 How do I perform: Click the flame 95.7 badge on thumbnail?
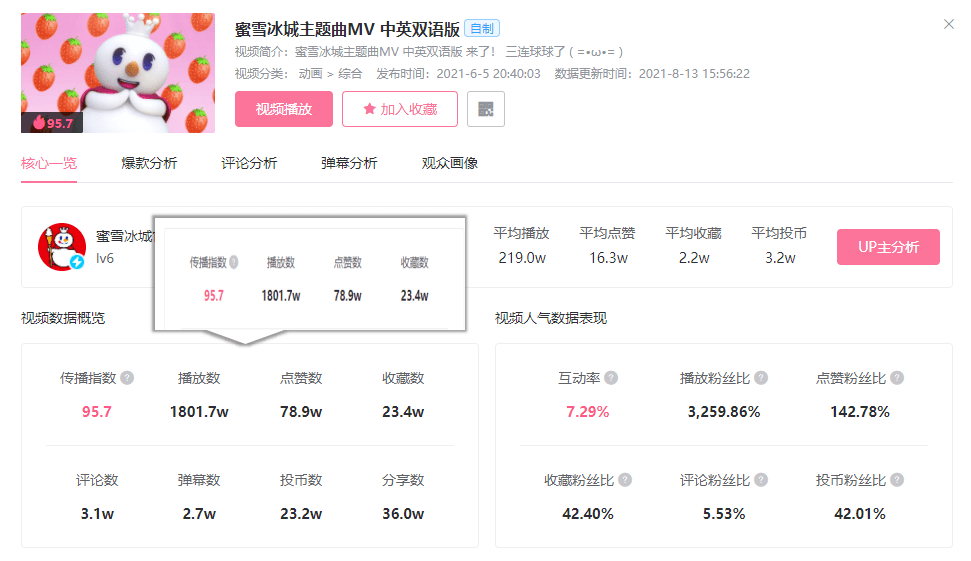tap(52, 123)
